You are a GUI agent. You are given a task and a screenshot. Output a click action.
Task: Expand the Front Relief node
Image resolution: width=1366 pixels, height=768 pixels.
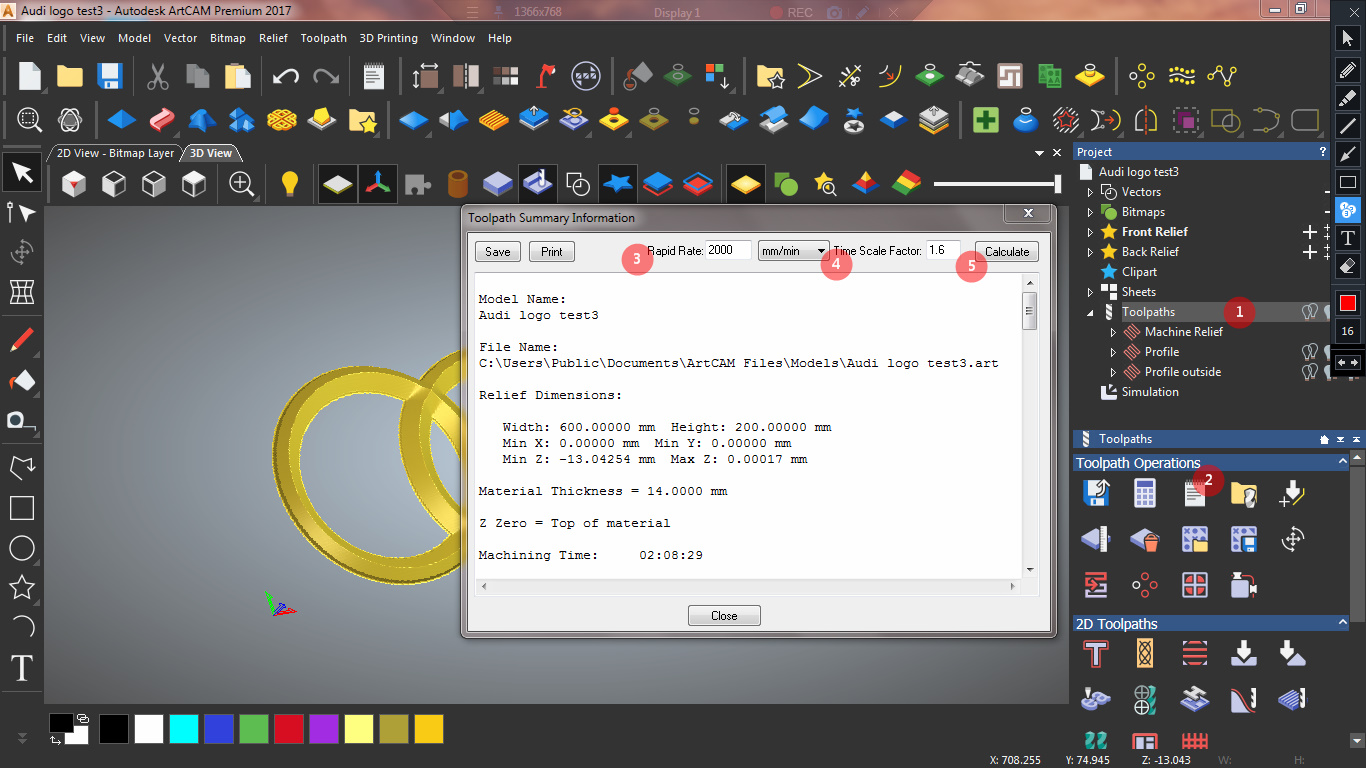[x=1091, y=232]
